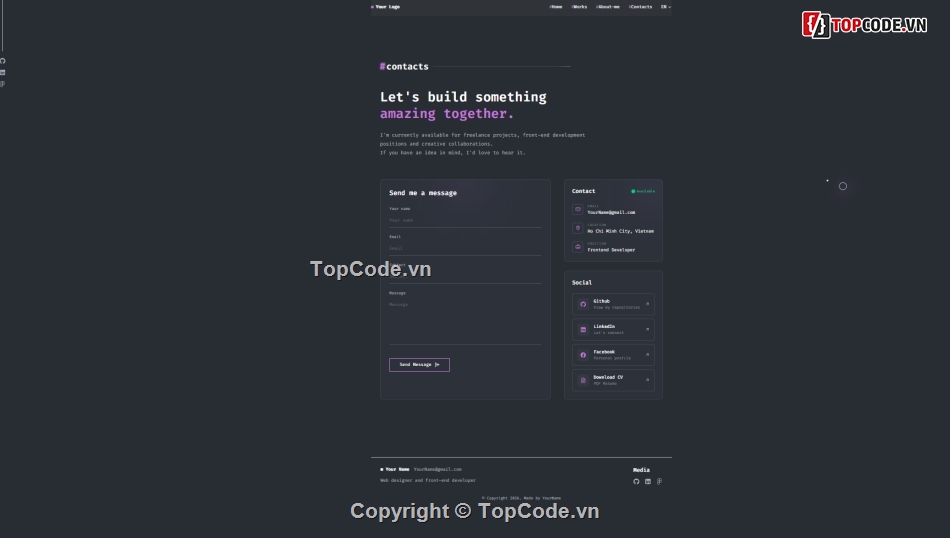The image size is (950, 538).
Task: Click the Your name input field
Action: 465,221
